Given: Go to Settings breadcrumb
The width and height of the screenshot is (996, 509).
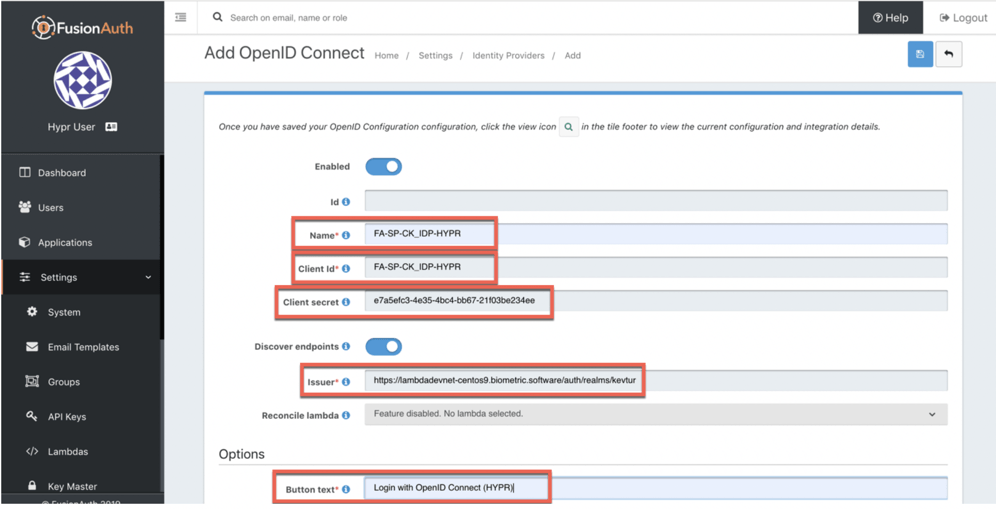Looking at the screenshot, I should pos(435,55).
